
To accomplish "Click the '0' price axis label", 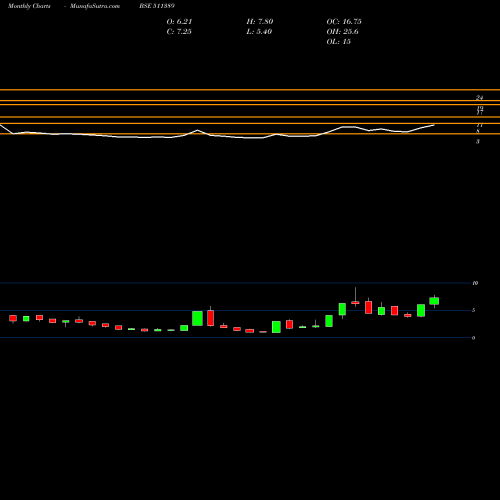I will (x=473, y=338).
